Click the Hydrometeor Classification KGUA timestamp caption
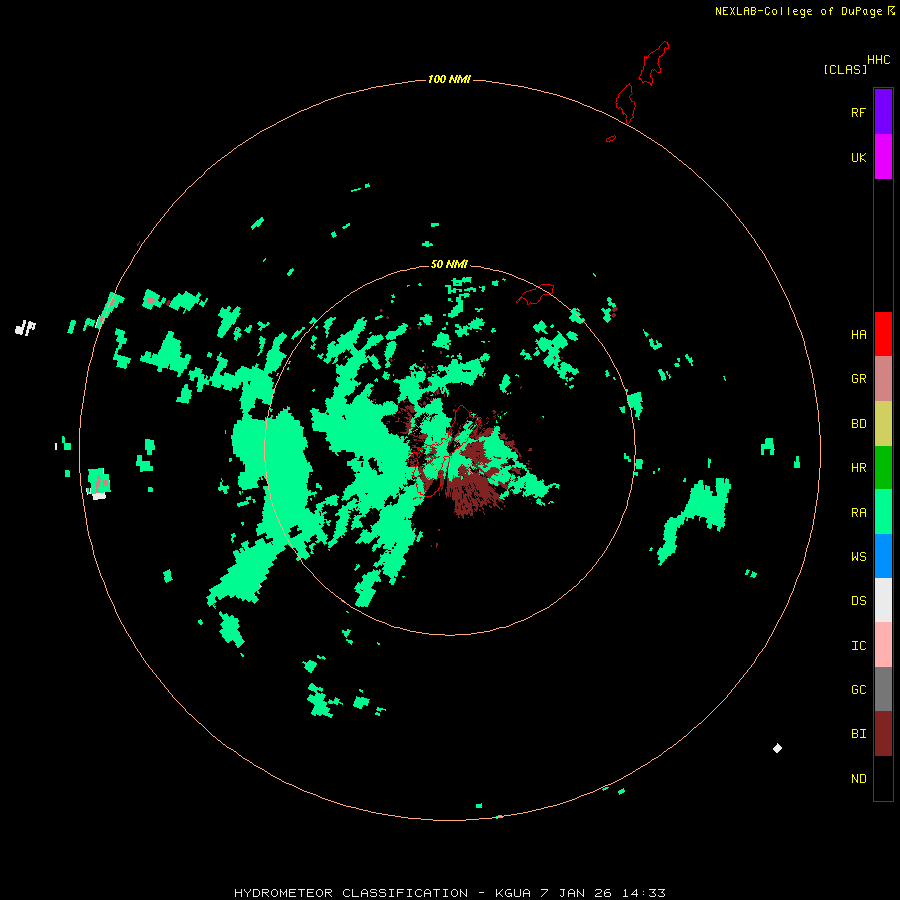900x900 pixels. pos(449,893)
